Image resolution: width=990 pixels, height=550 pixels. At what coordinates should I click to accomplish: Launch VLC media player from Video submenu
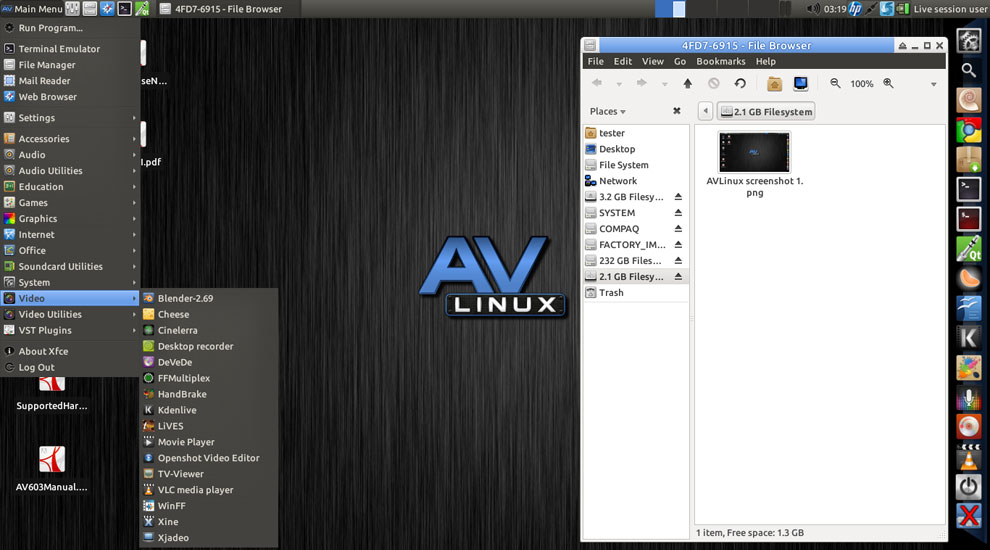point(208,490)
